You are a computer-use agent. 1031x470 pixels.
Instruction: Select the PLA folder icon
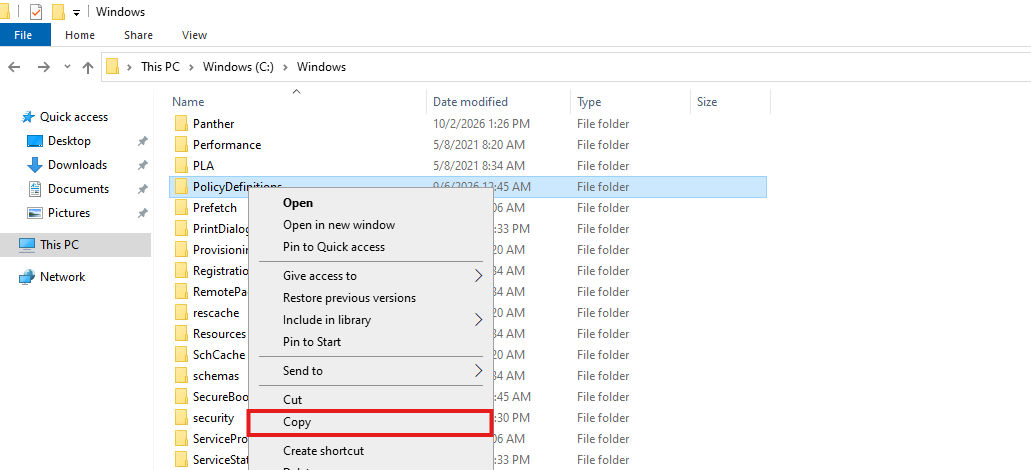(181, 166)
